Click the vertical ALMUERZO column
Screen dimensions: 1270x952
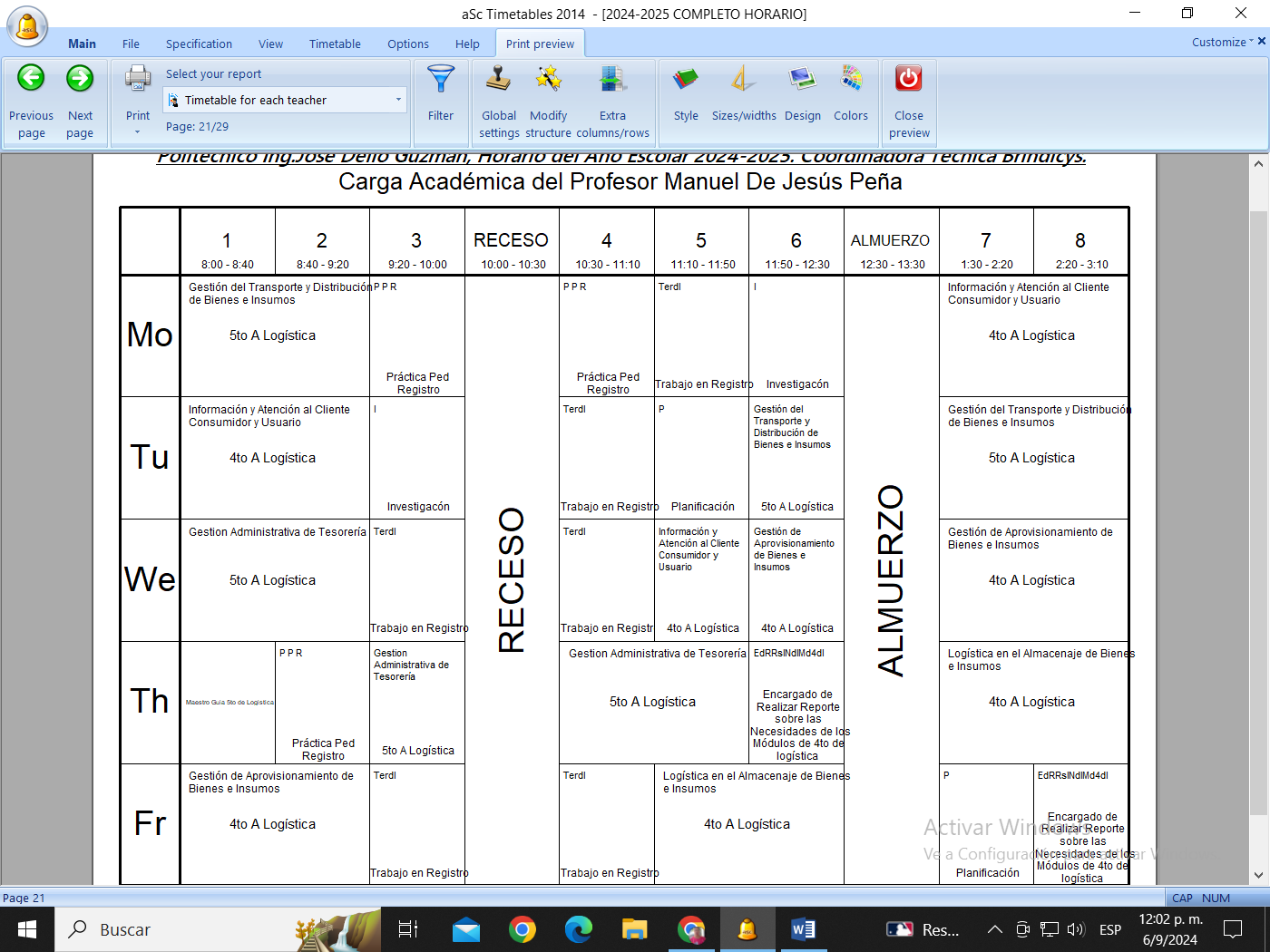[891, 580]
